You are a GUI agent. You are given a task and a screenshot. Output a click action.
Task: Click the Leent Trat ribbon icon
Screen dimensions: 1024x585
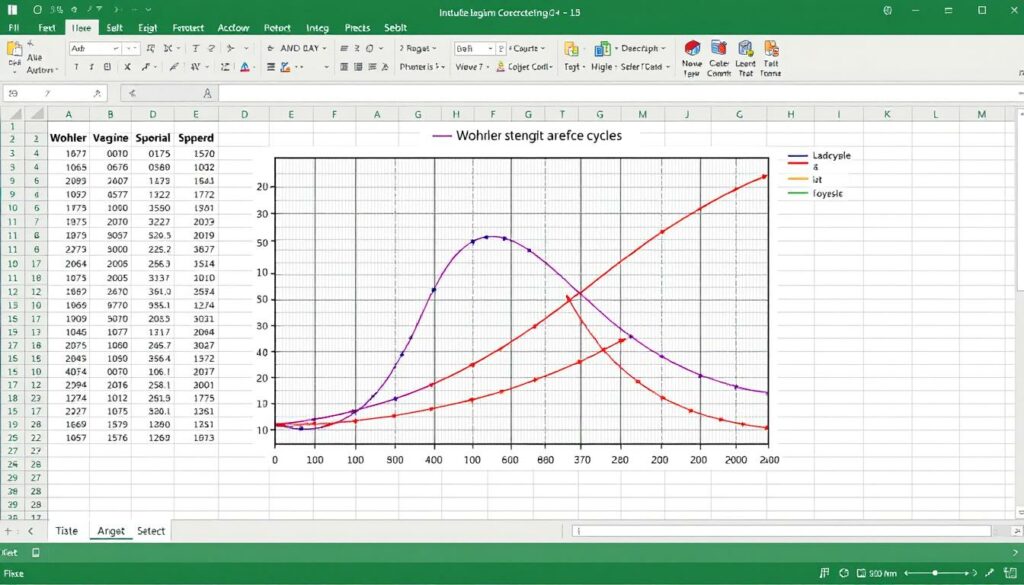pos(745,48)
